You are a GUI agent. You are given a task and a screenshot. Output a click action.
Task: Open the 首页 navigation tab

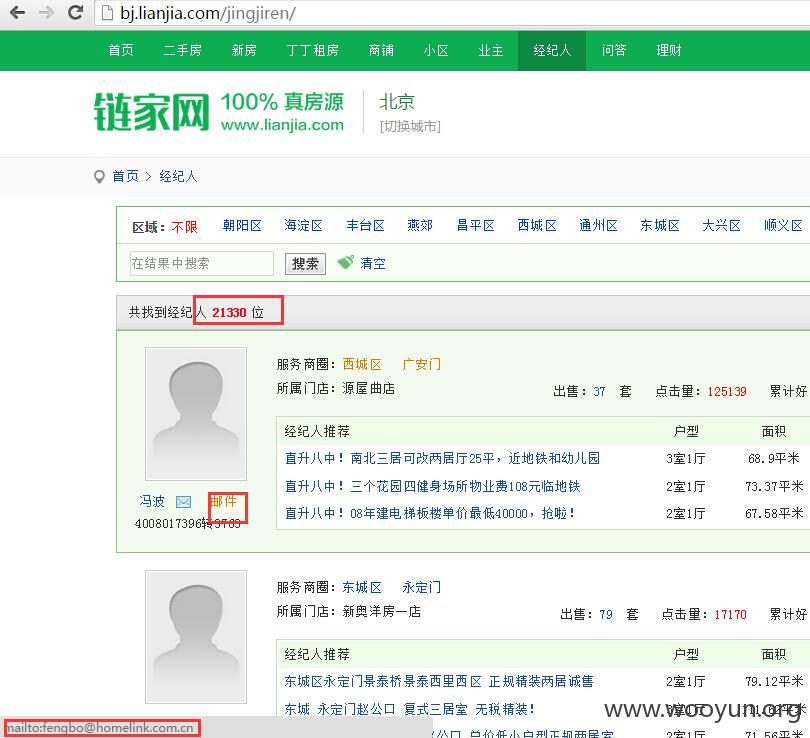pos(121,50)
